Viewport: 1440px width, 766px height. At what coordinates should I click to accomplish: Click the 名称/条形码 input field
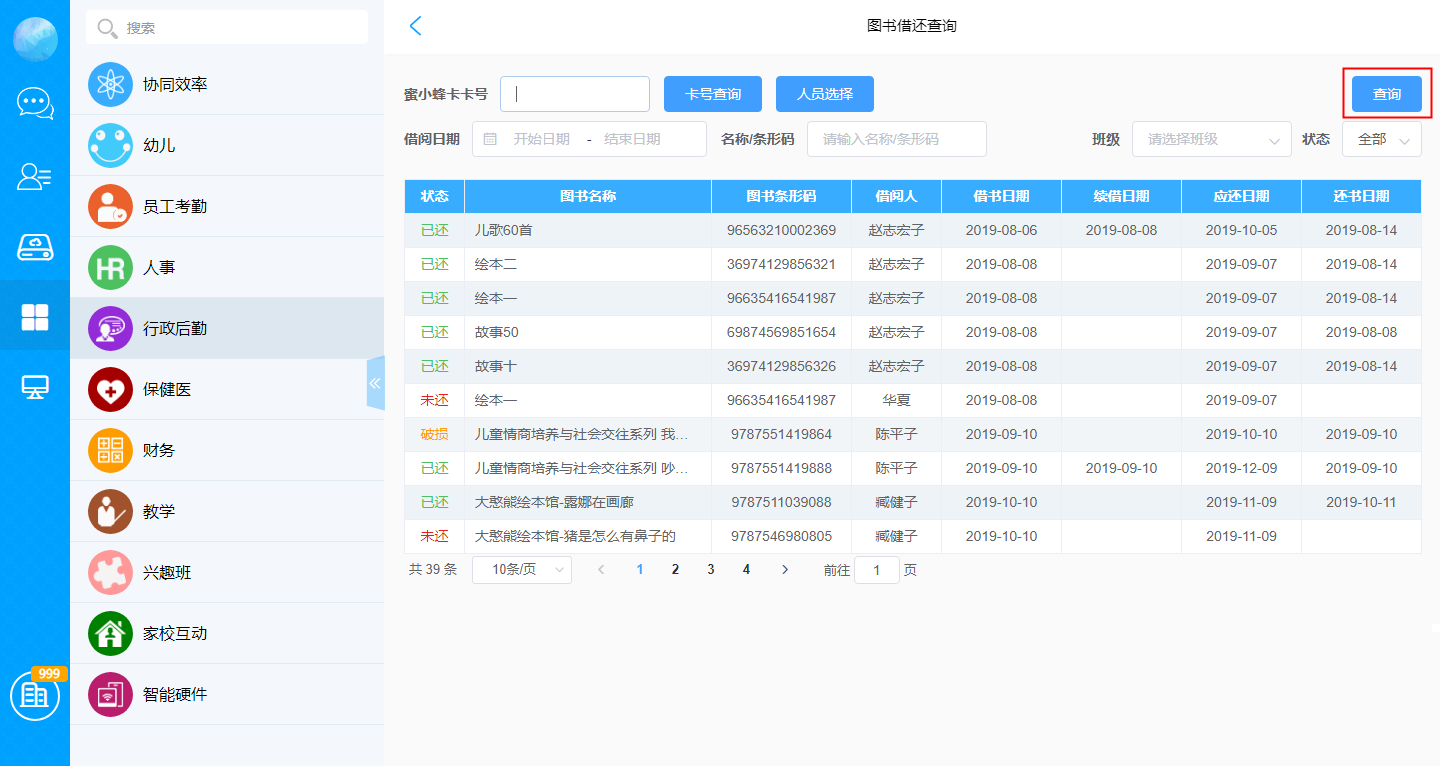tap(897, 139)
